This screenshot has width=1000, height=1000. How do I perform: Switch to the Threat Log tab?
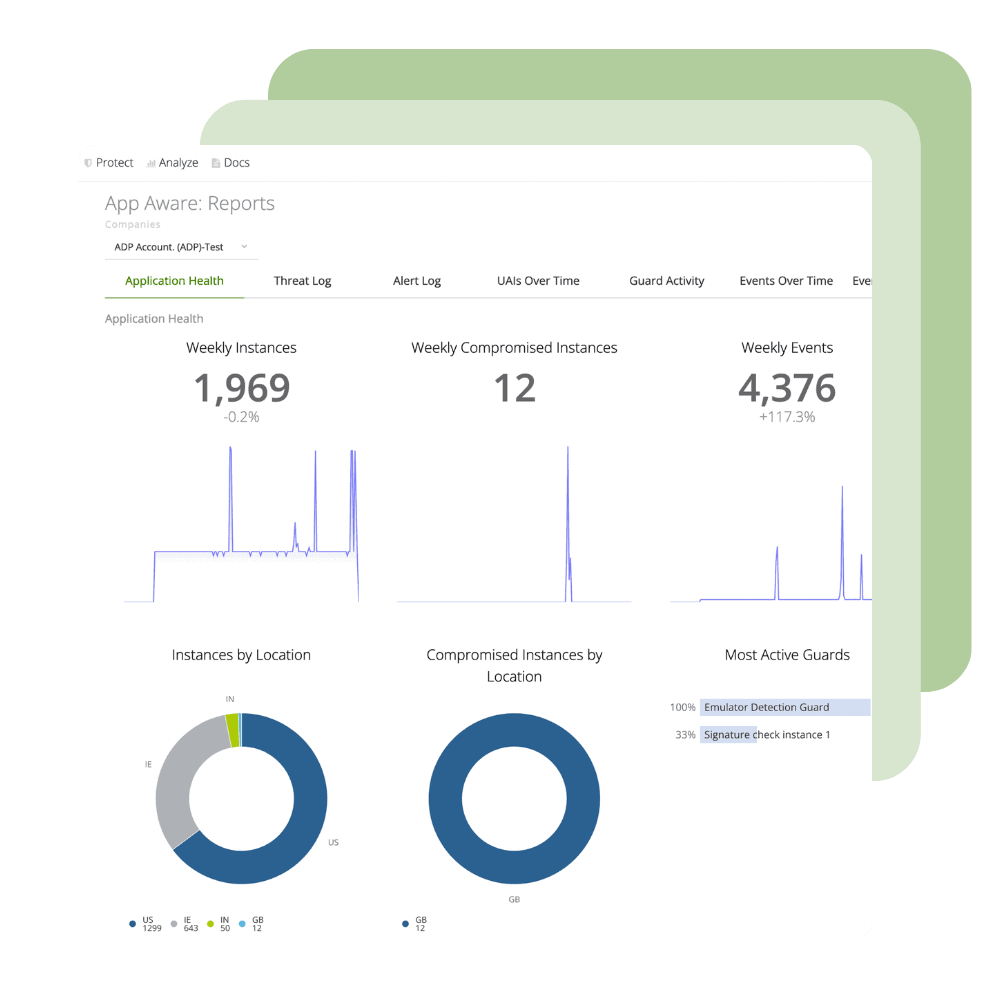point(302,281)
